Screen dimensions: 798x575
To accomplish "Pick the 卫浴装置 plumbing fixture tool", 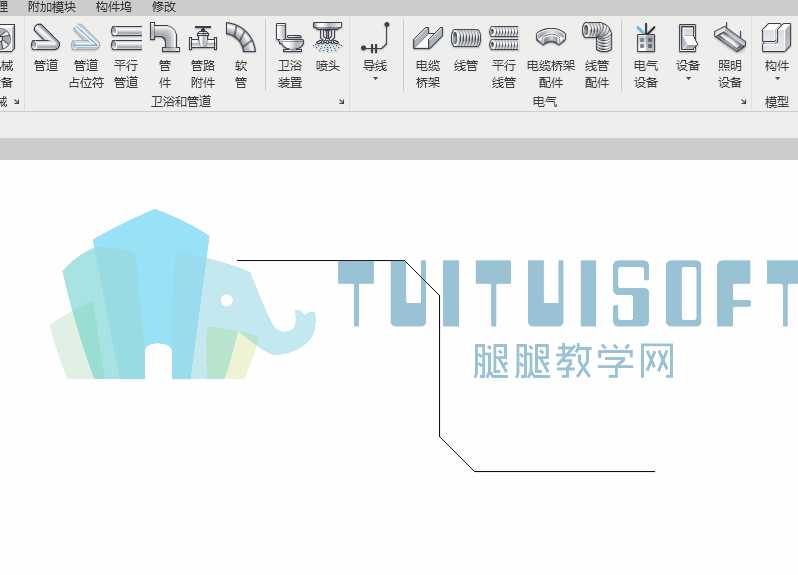I will click(x=290, y=55).
